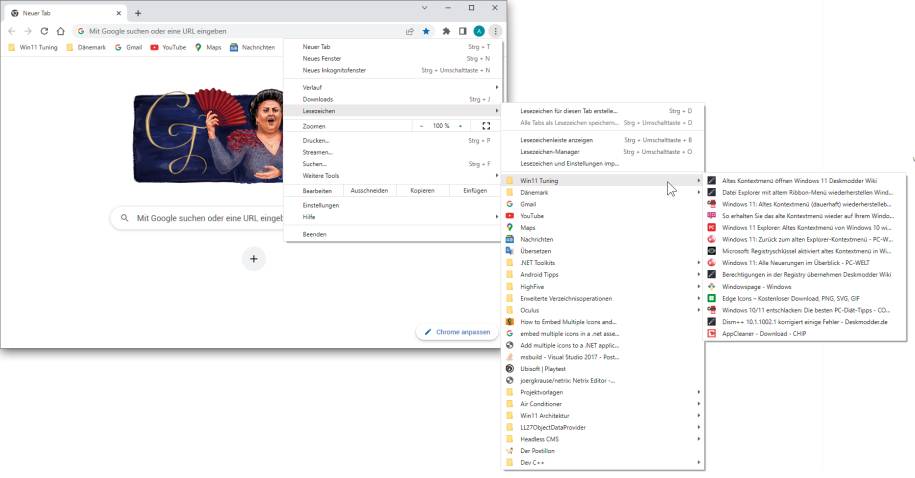Open AppCleaner - Download - CHIP bookmark
Image resolution: width=915 pixels, height=478 pixels.
tap(805, 334)
